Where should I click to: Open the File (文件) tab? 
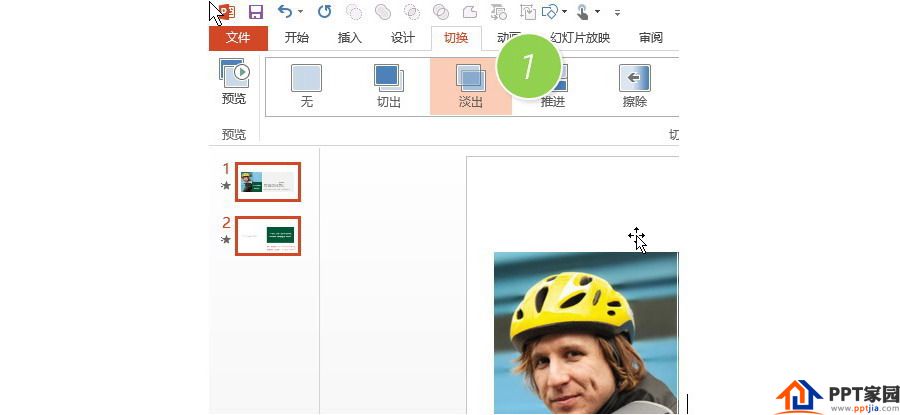pos(238,38)
